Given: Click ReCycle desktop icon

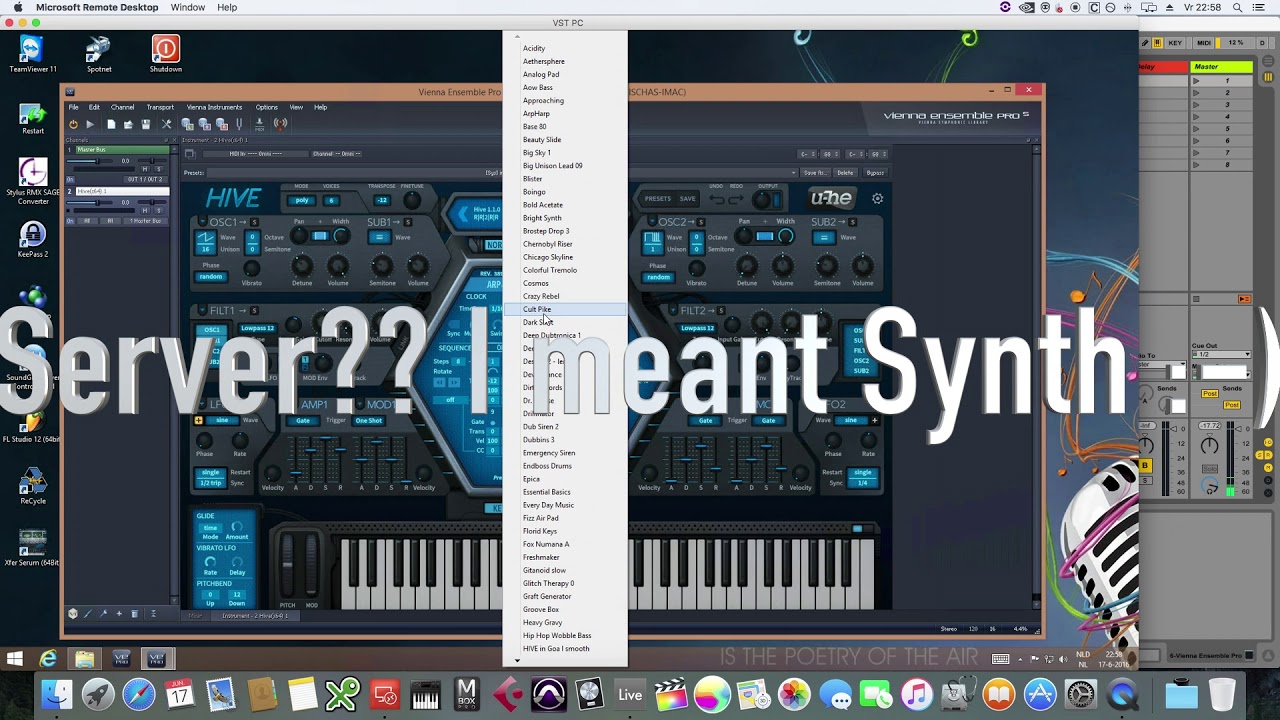Looking at the screenshot, I should point(33,487).
